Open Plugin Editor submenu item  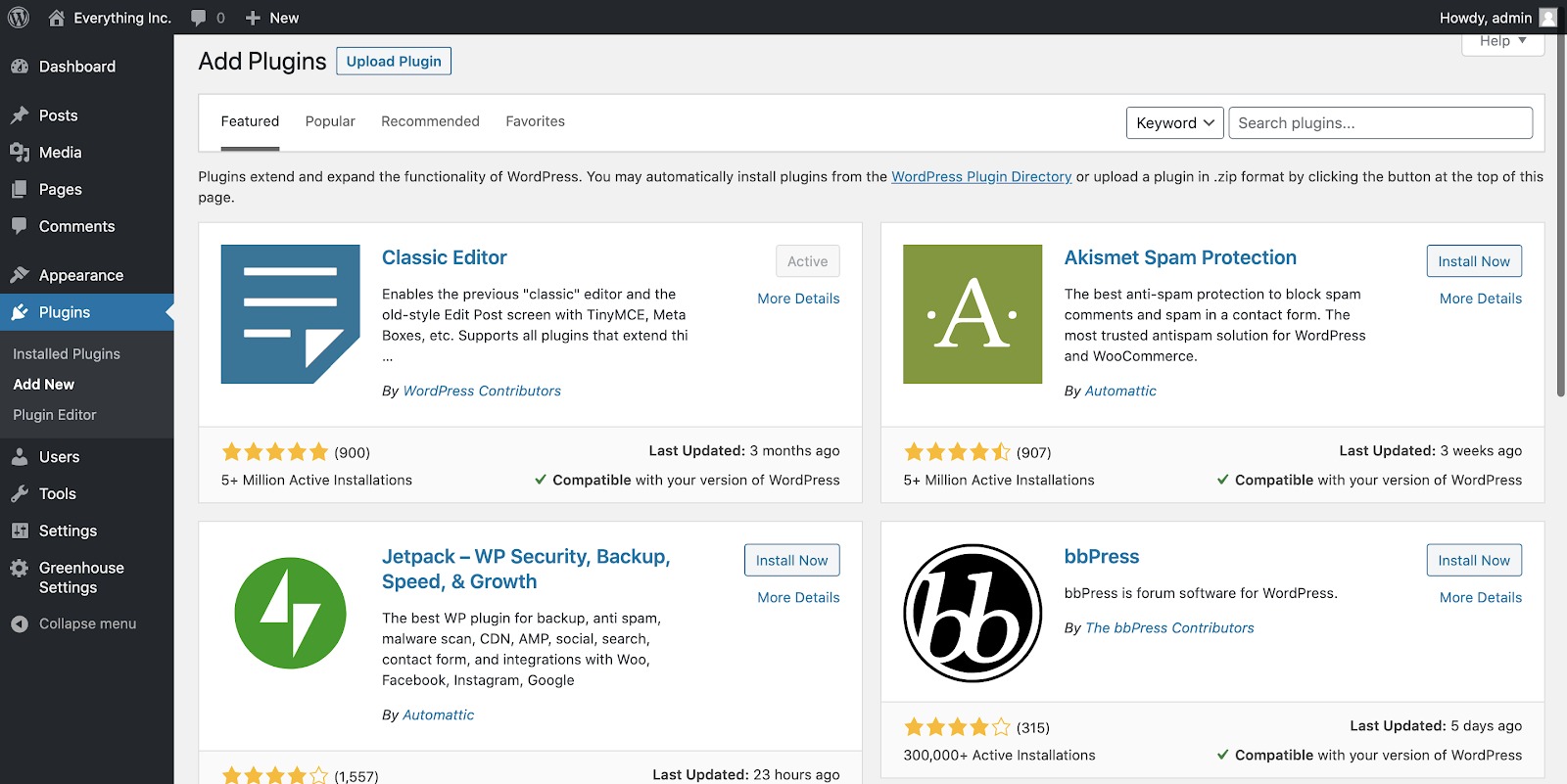(x=55, y=415)
